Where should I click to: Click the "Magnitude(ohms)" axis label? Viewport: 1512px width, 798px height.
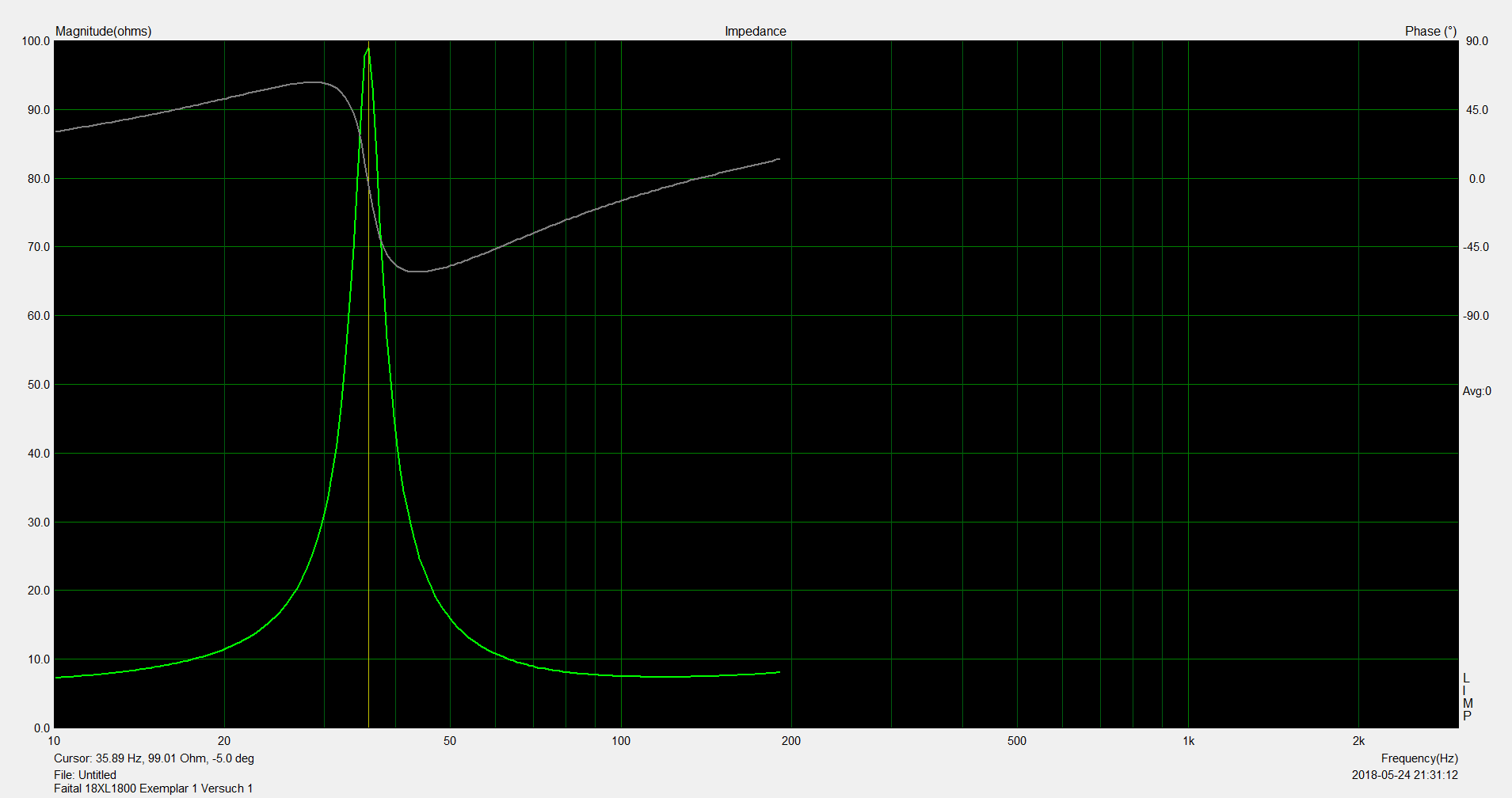(x=103, y=32)
